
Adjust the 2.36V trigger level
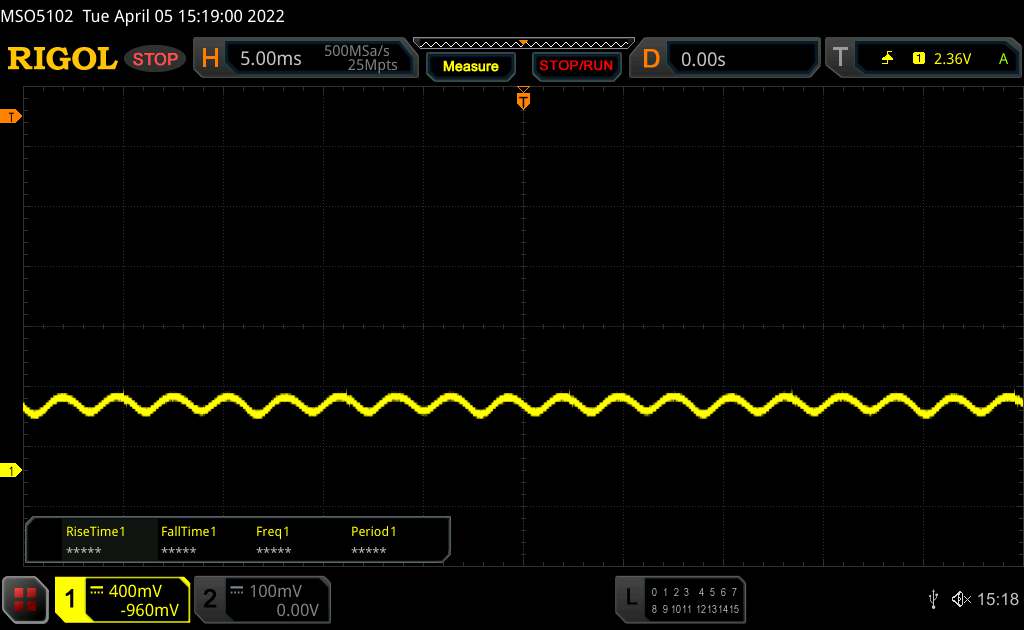click(952, 59)
